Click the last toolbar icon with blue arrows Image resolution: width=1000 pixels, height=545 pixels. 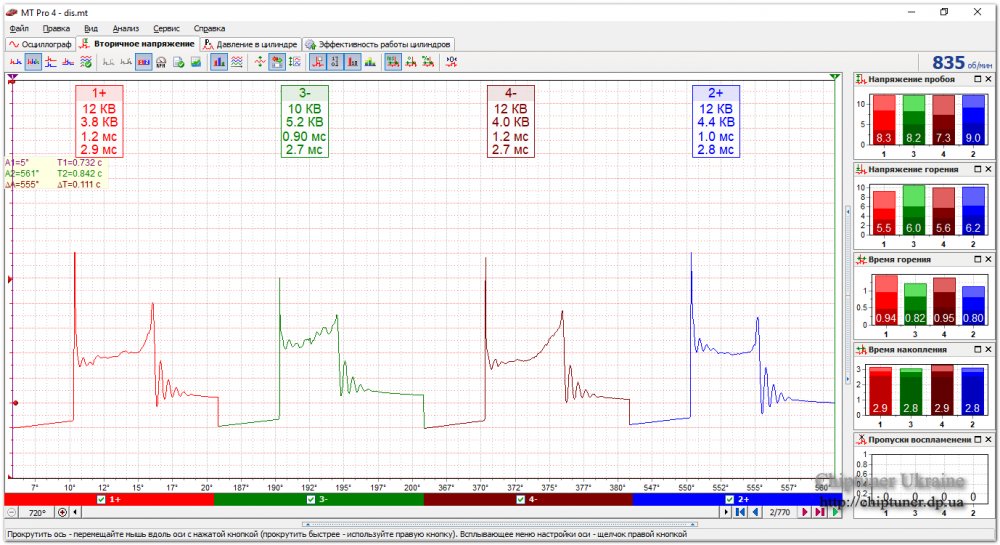coord(452,62)
